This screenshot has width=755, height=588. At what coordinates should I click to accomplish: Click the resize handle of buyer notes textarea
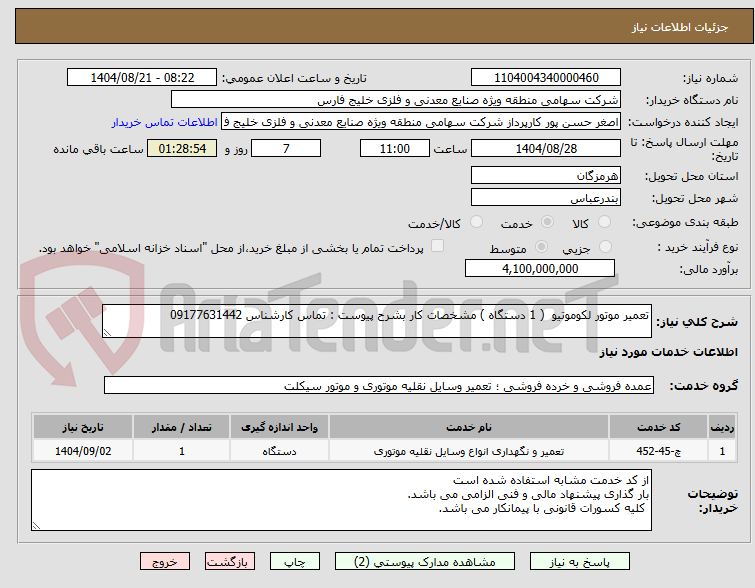click(x=37, y=526)
